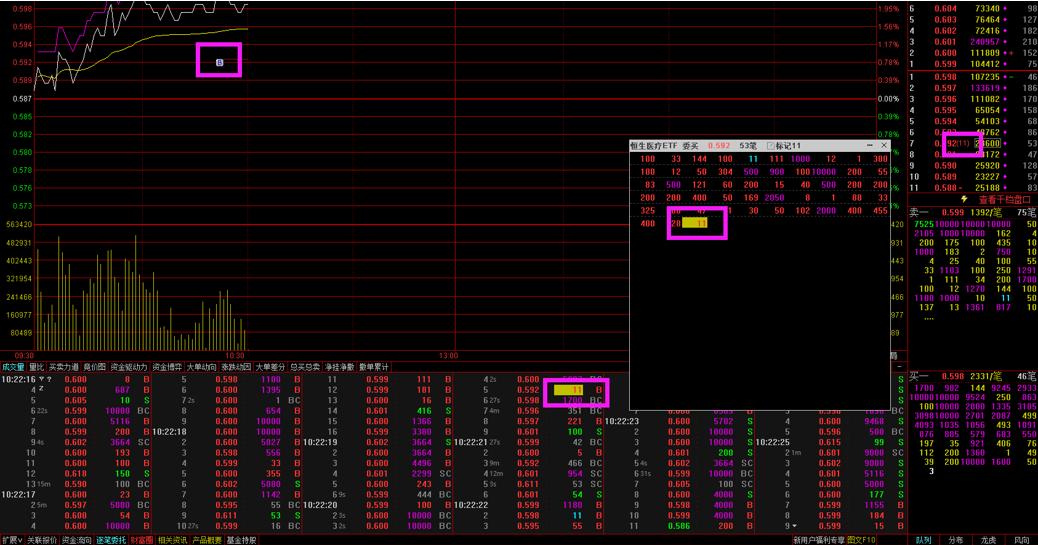Screen dimensions: 1038x545
Task: Click the 新用户福利专享 link
Action: 819,540
